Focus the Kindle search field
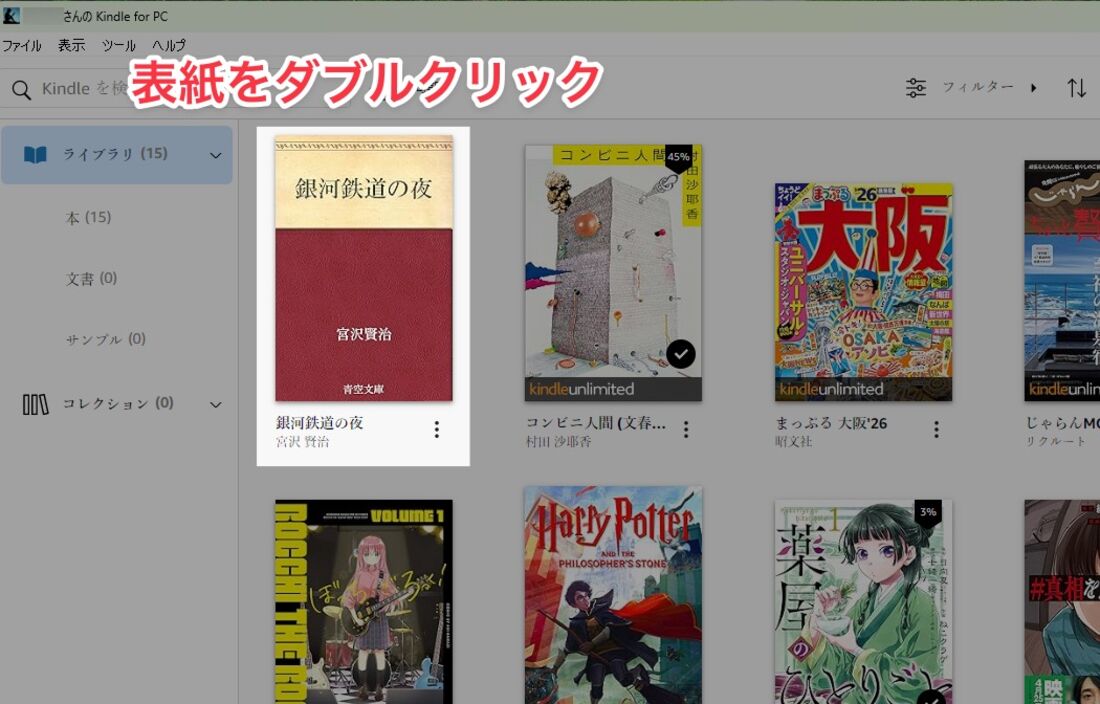This screenshot has width=1100, height=704. [x=175, y=88]
